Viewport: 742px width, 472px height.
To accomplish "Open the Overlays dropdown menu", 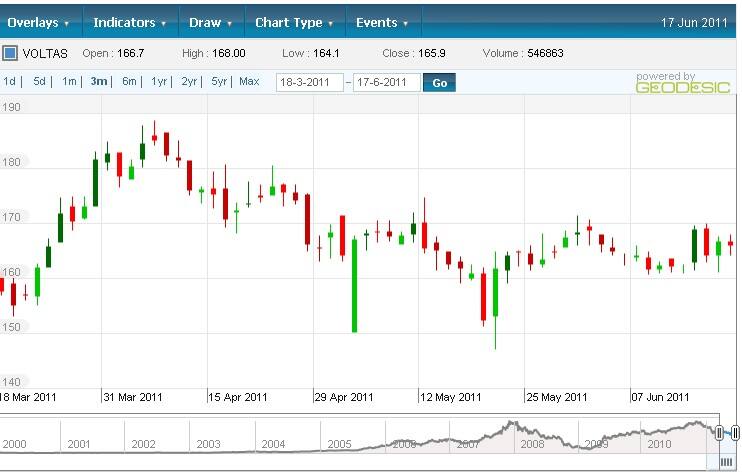I will point(40,22).
